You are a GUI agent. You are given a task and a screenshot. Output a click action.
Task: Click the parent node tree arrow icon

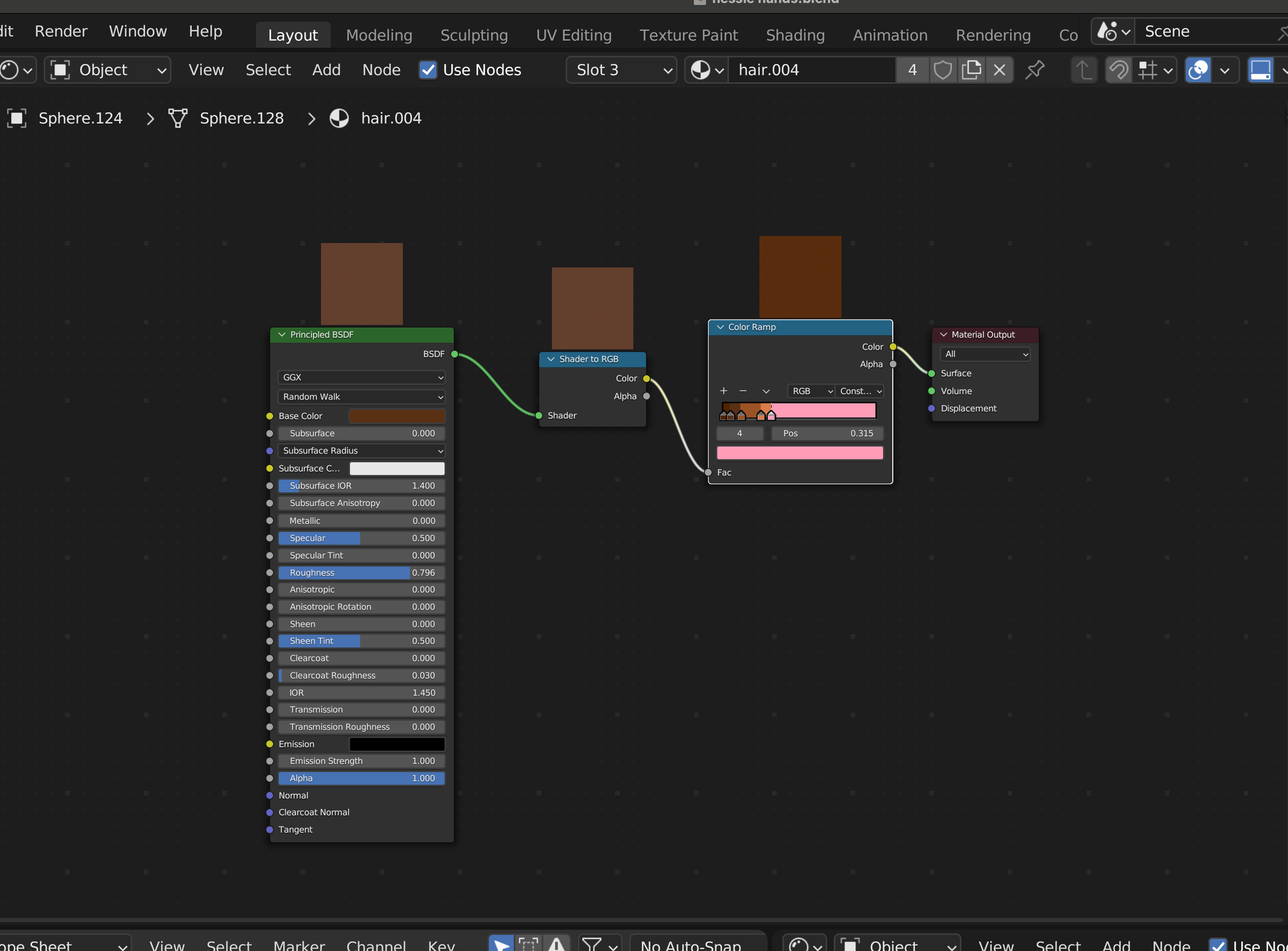coord(1083,70)
